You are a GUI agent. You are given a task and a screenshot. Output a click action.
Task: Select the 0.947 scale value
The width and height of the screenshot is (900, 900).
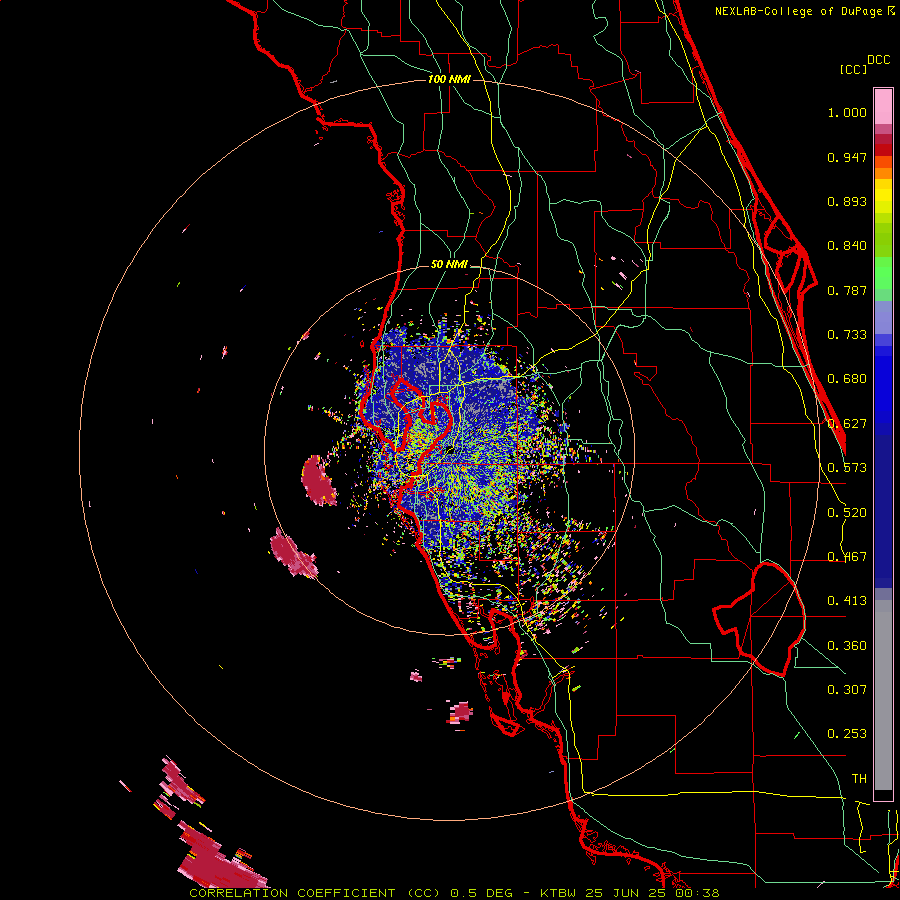[x=847, y=157]
